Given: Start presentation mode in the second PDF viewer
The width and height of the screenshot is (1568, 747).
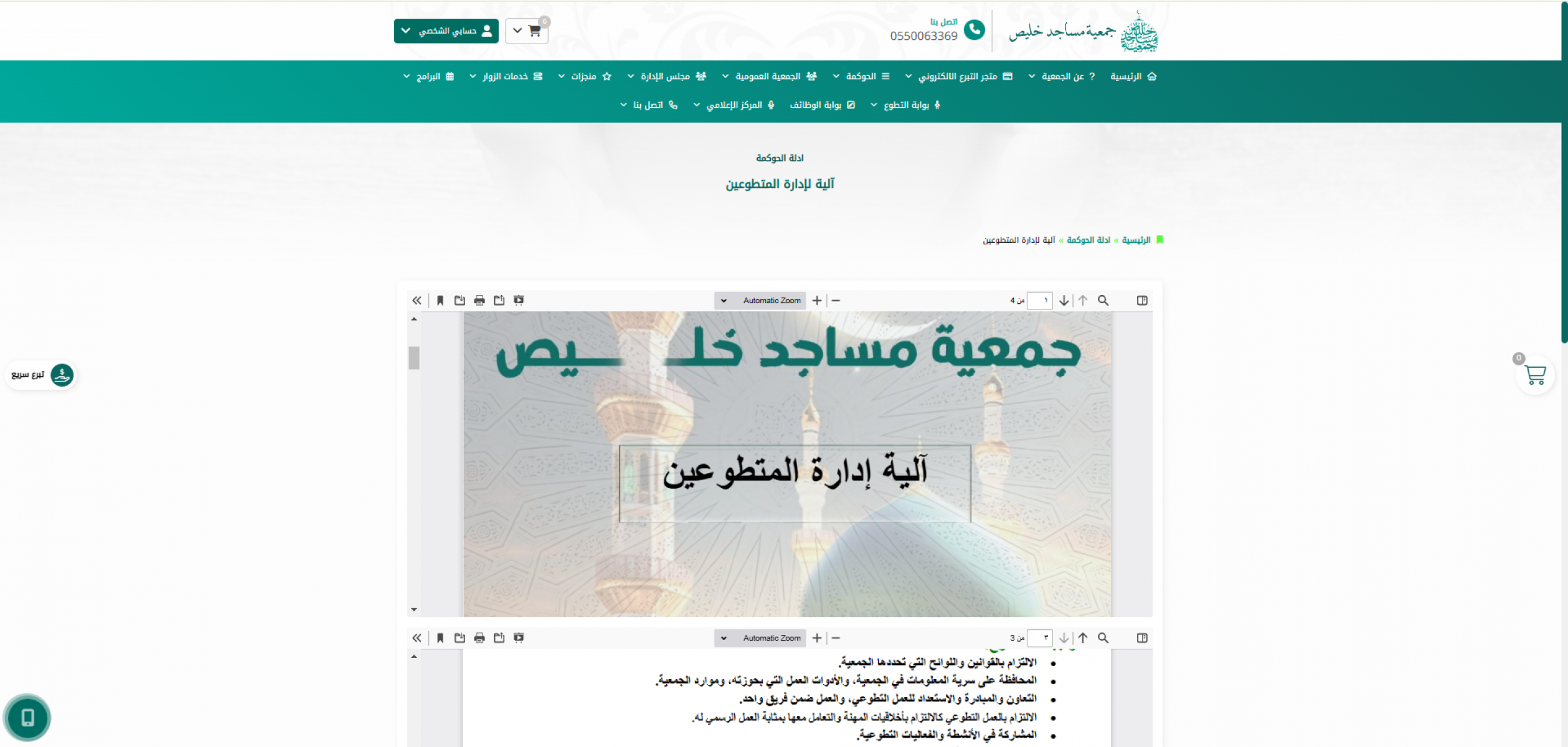Looking at the screenshot, I should coord(519,638).
